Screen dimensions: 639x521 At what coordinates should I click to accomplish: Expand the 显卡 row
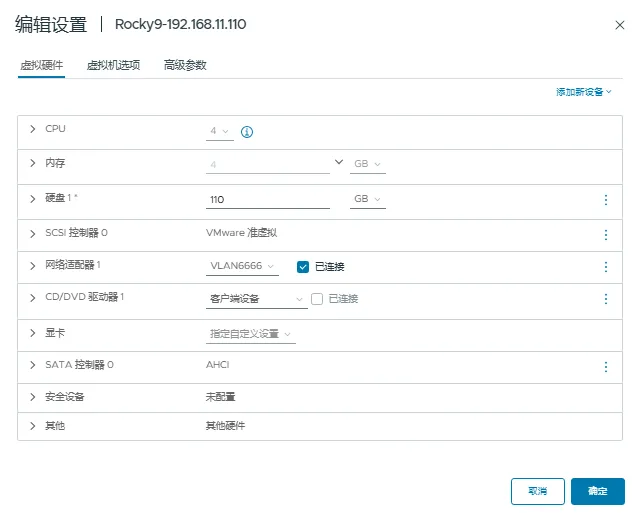click(x=33, y=333)
